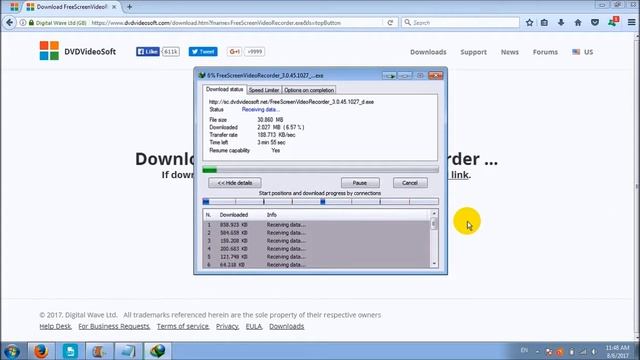Open Internet Download Manager taskbar icon
Viewport: 640px width, 360px height.
[x=158, y=351]
